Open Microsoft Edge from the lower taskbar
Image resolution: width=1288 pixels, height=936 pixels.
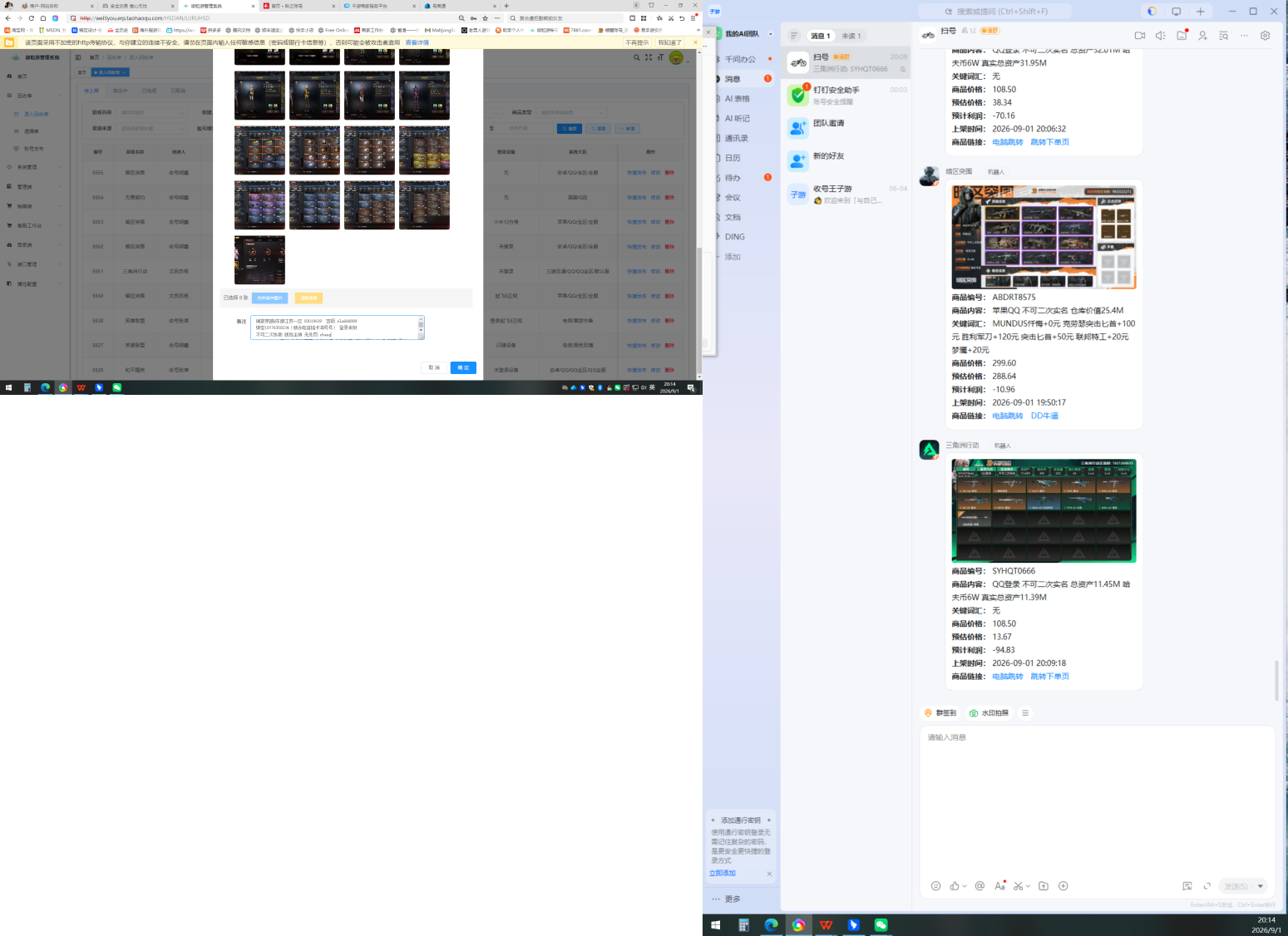coord(771,925)
